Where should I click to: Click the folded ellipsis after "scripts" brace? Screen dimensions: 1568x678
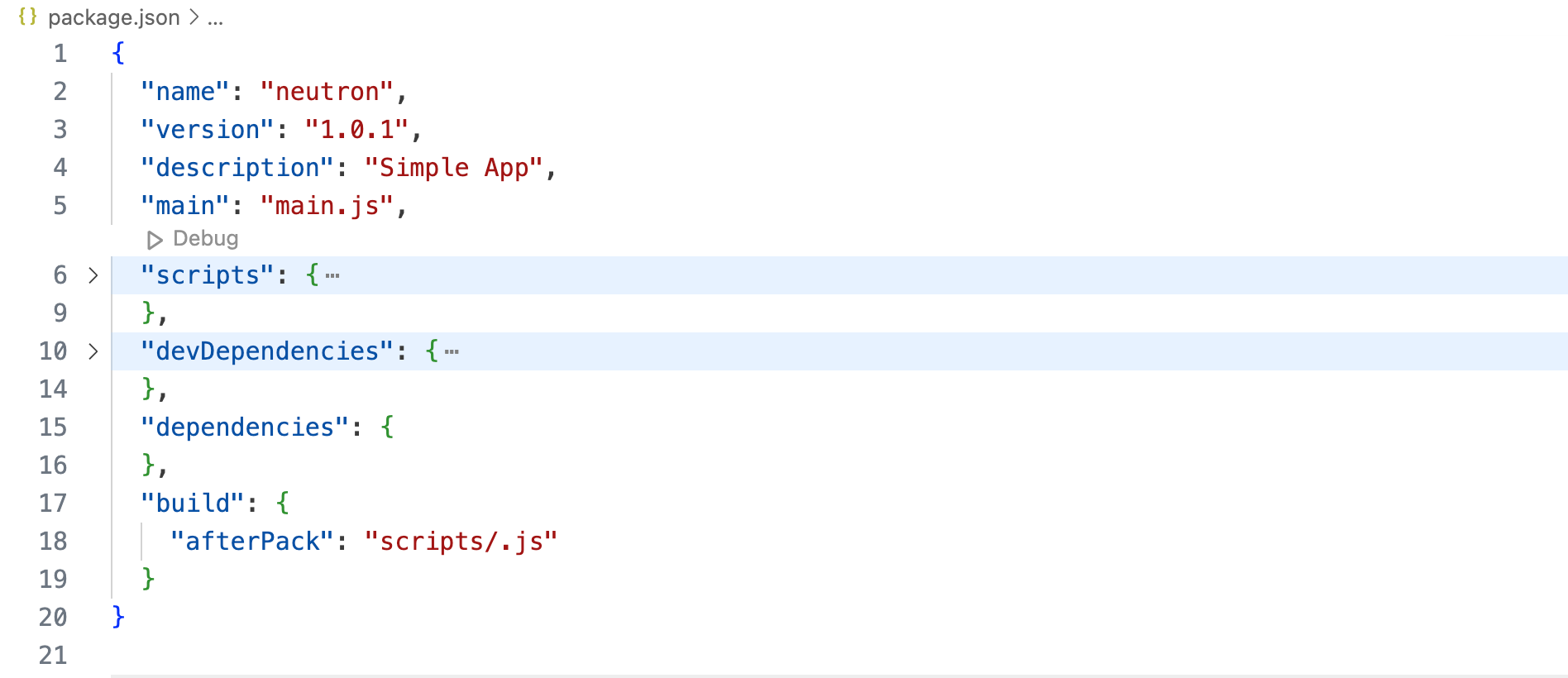click(332, 275)
